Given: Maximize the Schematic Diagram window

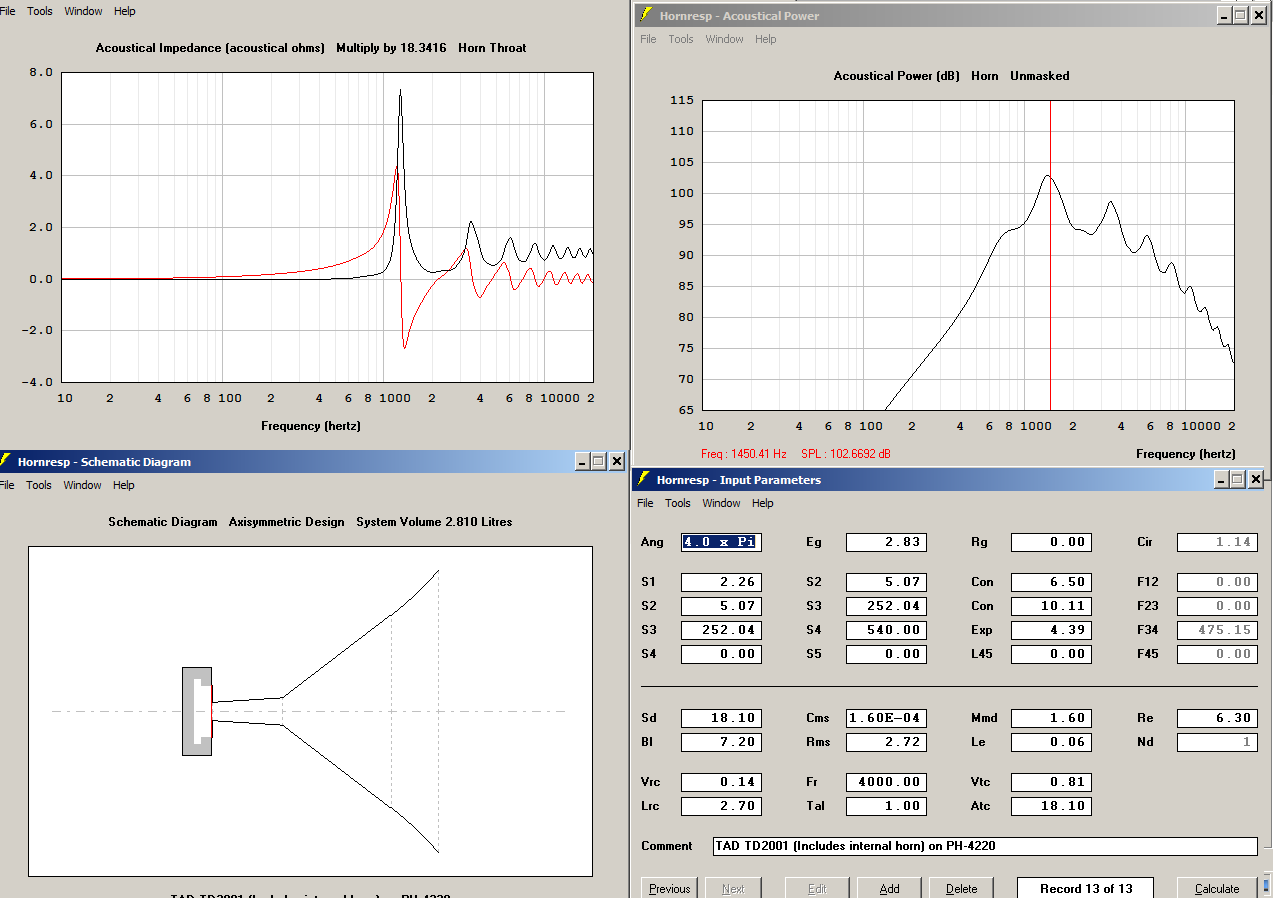Looking at the screenshot, I should [x=598, y=461].
